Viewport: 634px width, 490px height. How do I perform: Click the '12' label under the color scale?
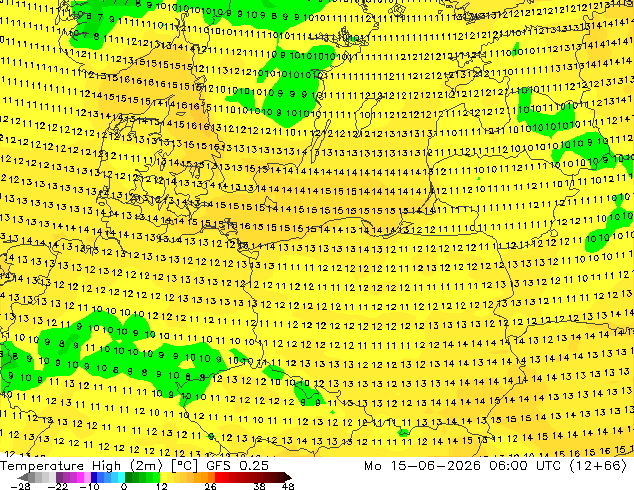pyautogui.click(x=162, y=486)
